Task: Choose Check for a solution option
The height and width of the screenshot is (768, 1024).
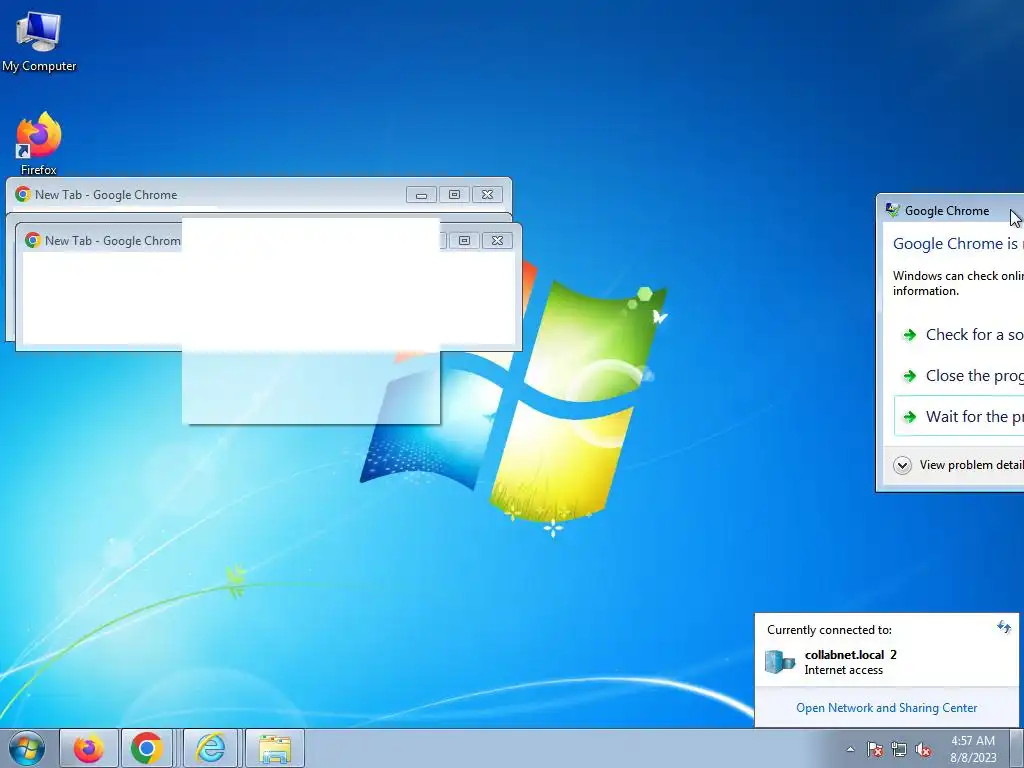Action: tap(959, 335)
